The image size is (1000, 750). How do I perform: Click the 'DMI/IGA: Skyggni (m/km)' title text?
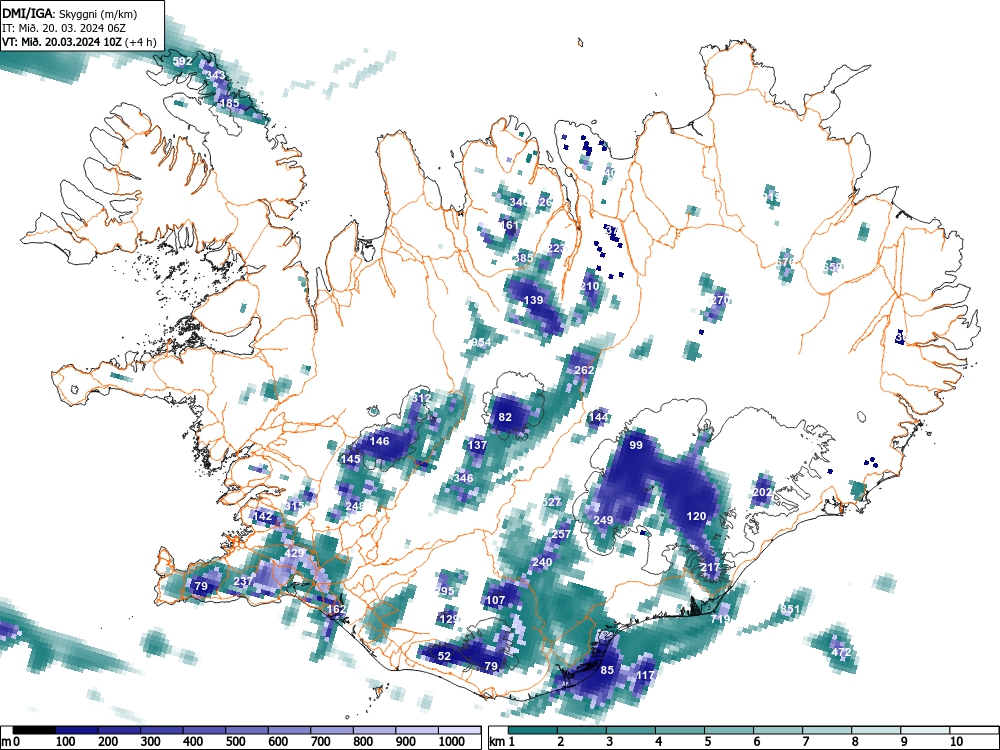(70, 14)
